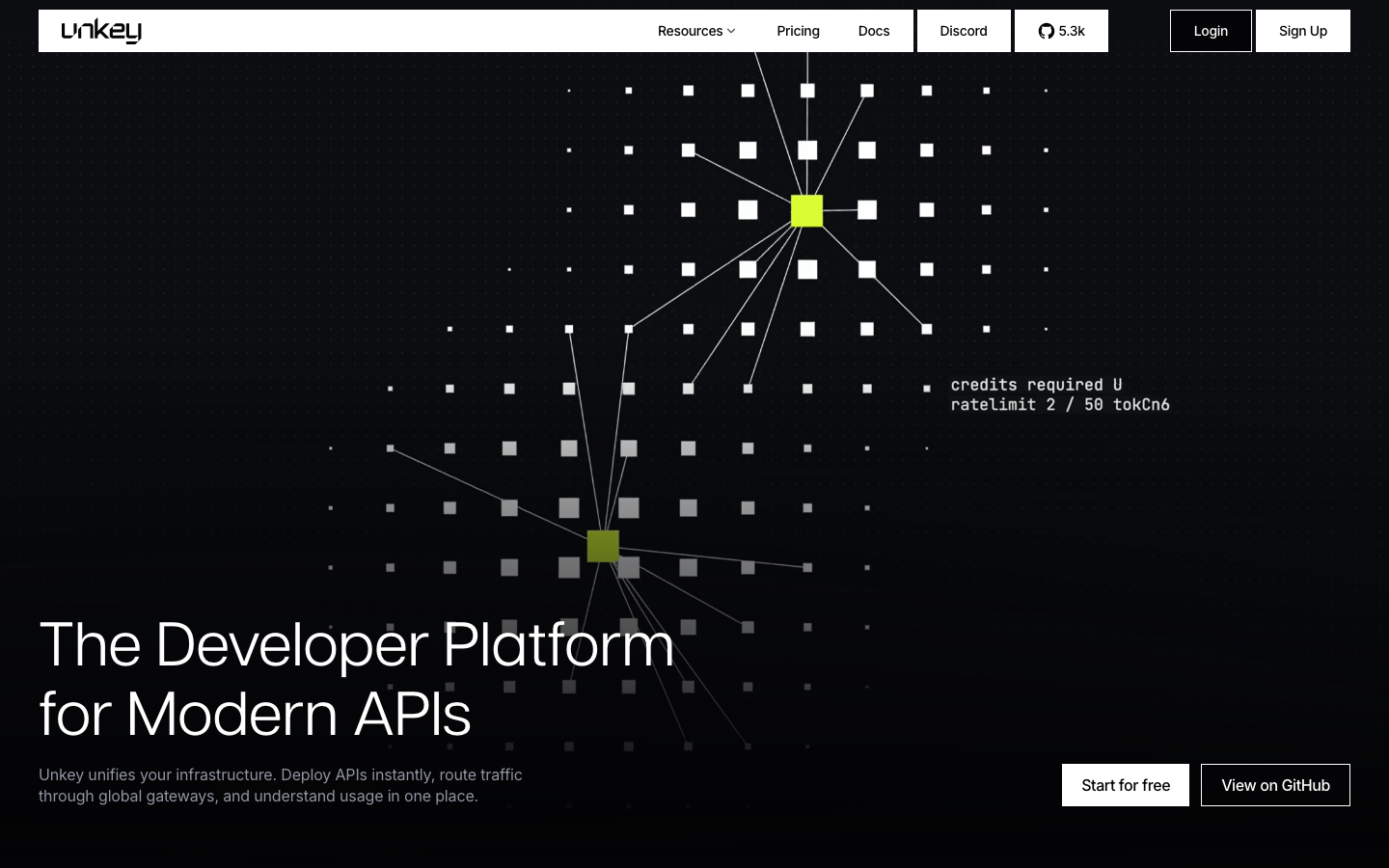Click the 'The Developer Platform' headline
Viewport: 1389px width, 868px height.
coord(357,644)
